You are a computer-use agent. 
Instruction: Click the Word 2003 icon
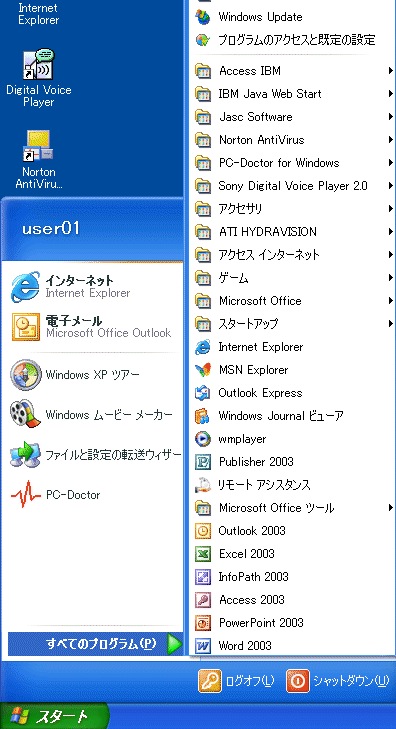(x=203, y=646)
